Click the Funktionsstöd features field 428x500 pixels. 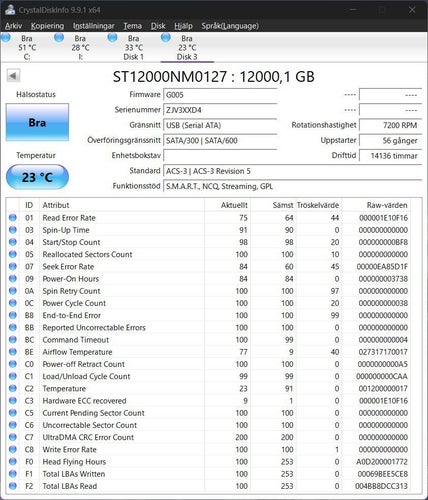click(292, 186)
